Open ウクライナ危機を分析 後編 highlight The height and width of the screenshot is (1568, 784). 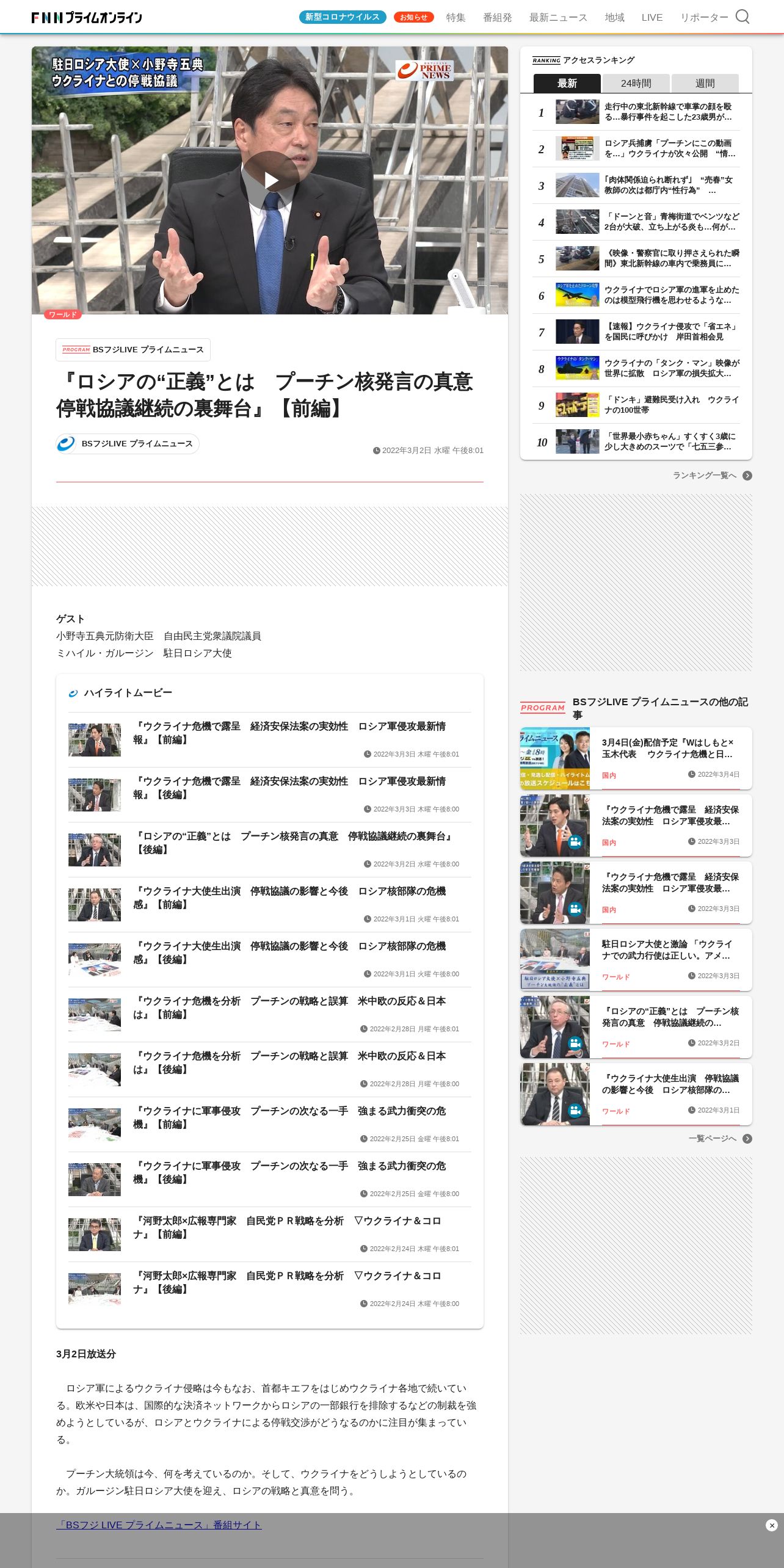pyautogui.click(x=270, y=1069)
